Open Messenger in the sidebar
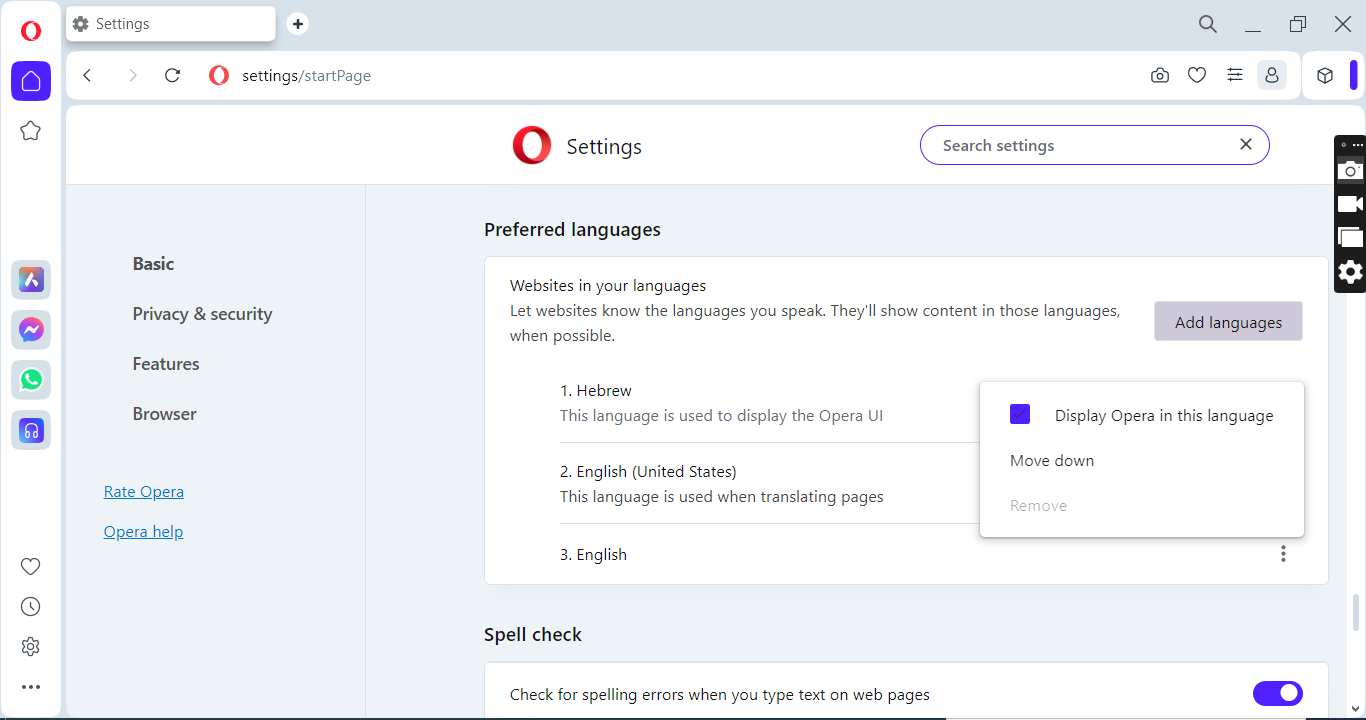The width and height of the screenshot is (1366, 720). click(31, 330)
